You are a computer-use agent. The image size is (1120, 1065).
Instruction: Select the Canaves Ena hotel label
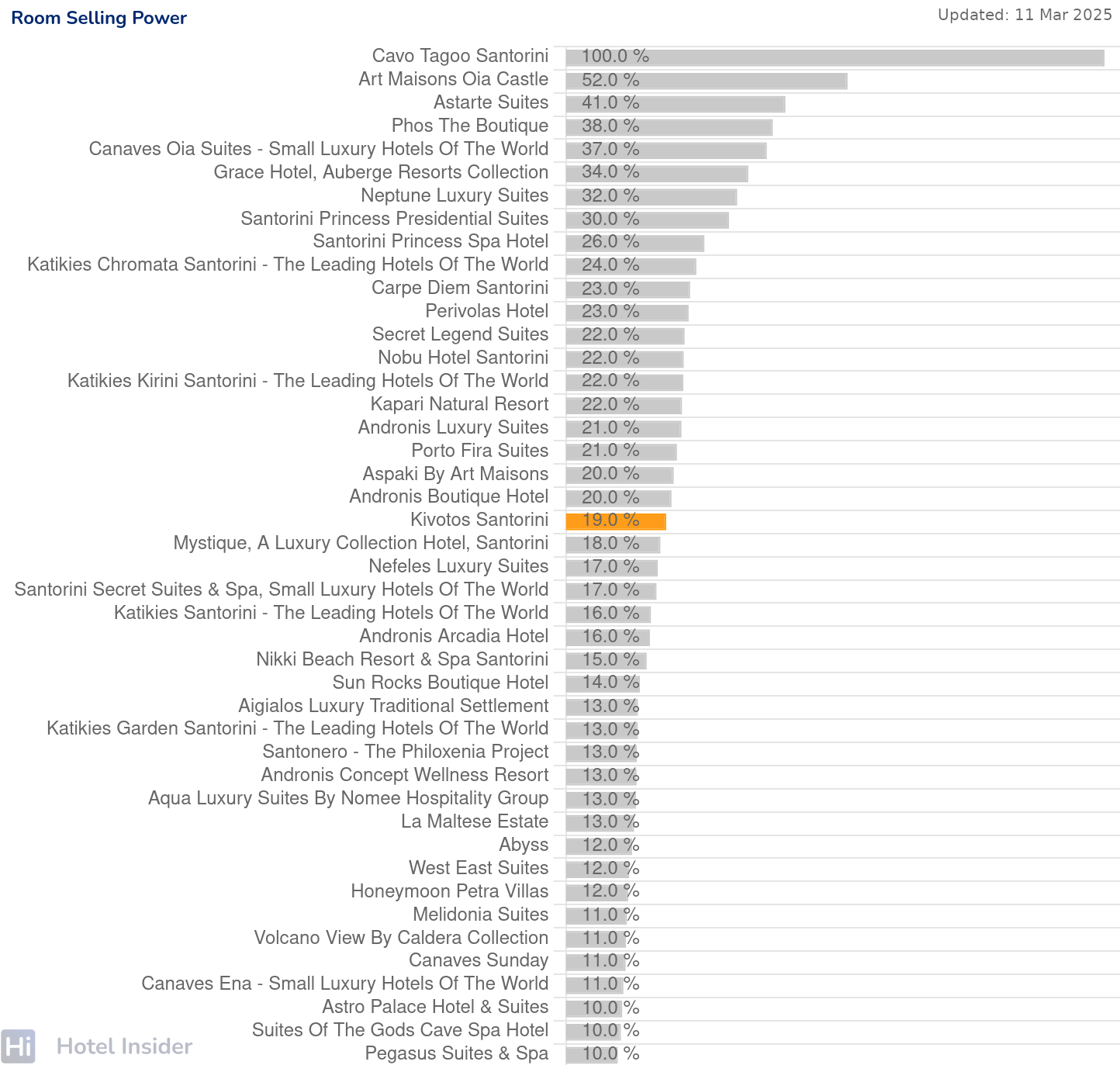coord(344,984)
